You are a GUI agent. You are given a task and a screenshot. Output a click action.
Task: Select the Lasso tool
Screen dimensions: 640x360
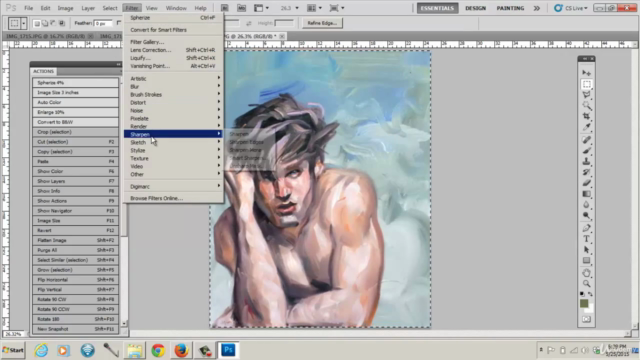[587, 95]
